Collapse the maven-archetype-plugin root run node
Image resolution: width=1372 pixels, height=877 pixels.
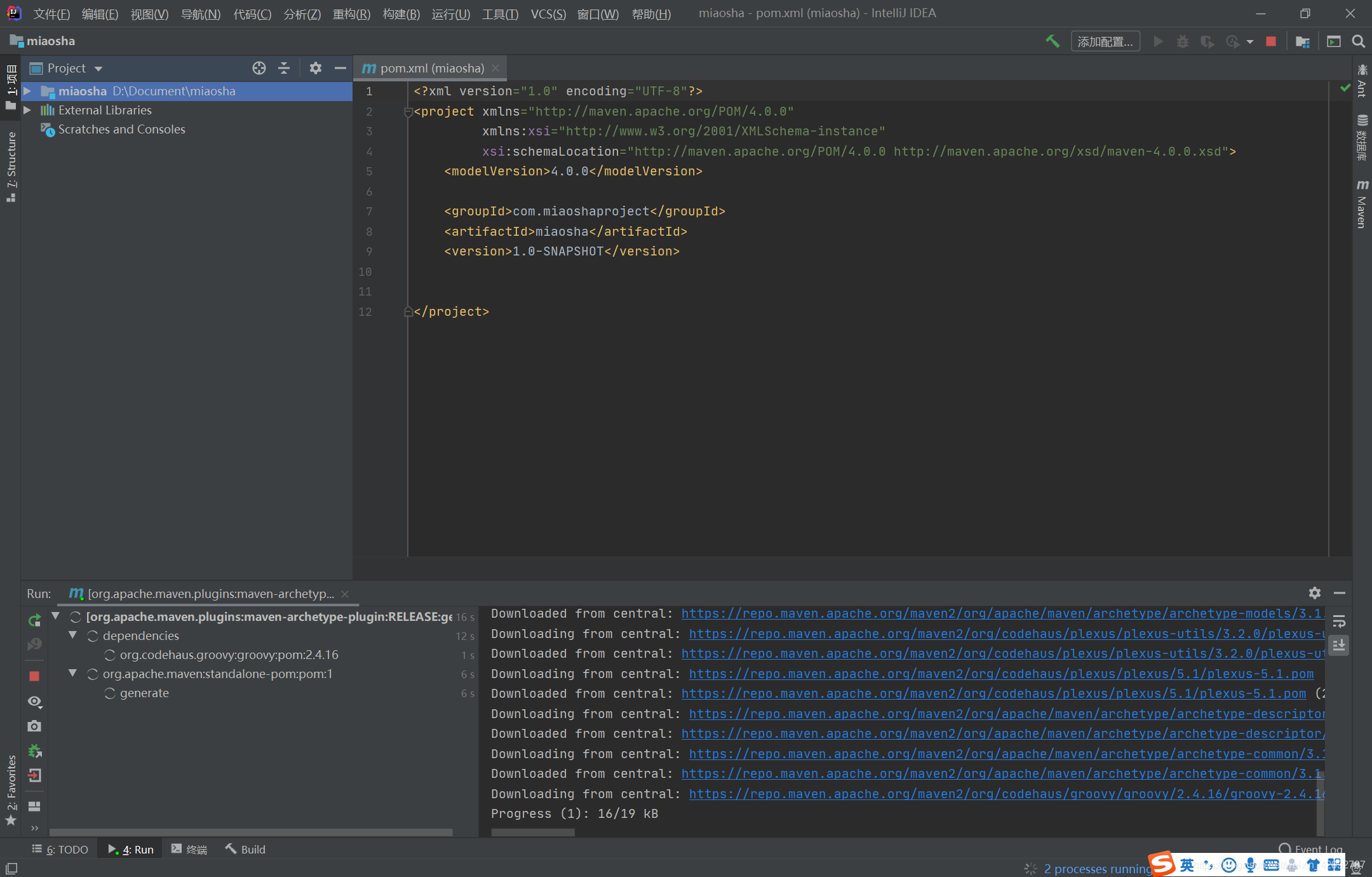coord(56,616)
